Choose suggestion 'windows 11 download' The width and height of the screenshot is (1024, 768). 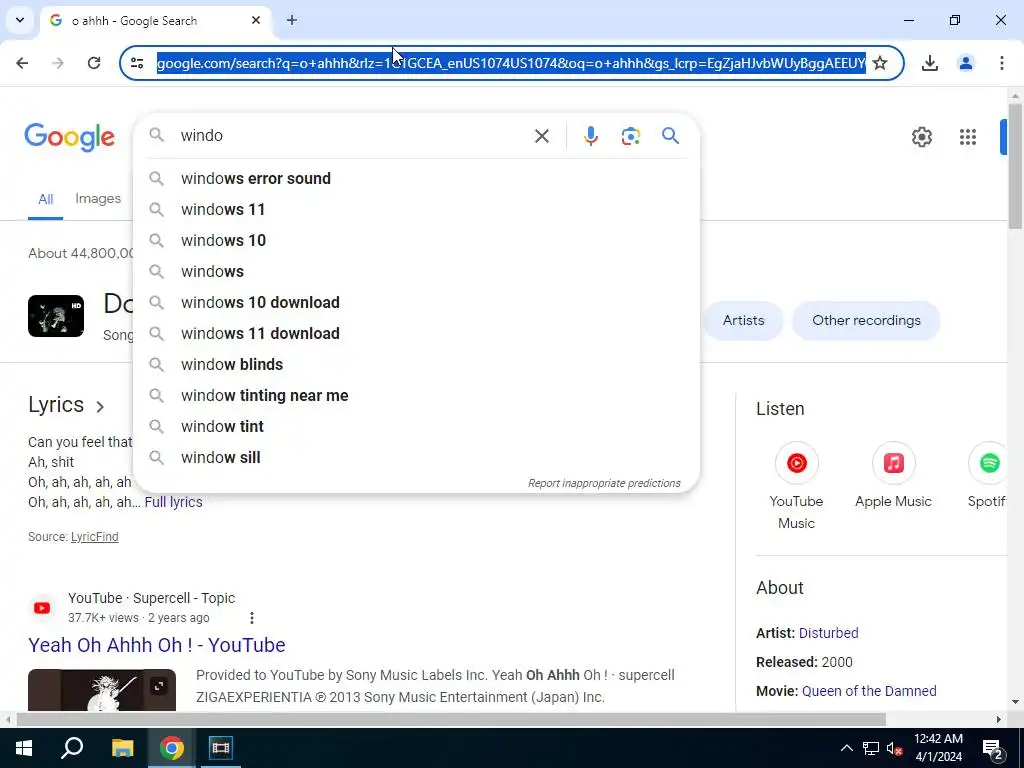[416, 334]
